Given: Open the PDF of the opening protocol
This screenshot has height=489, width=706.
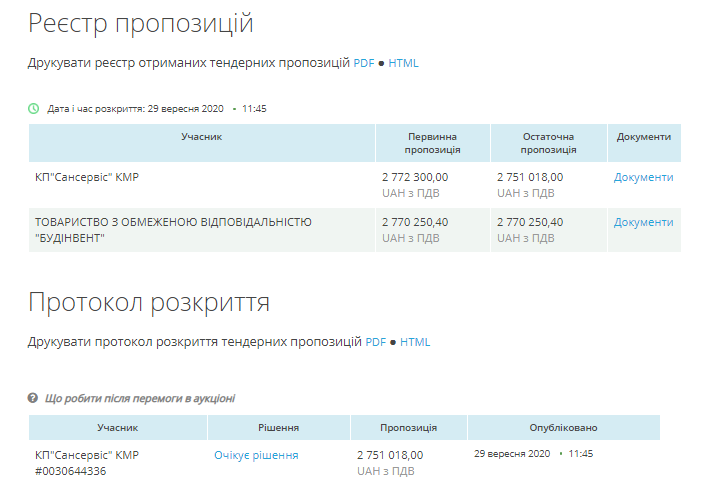Looking at the screenshot, I should pos(376,342).
